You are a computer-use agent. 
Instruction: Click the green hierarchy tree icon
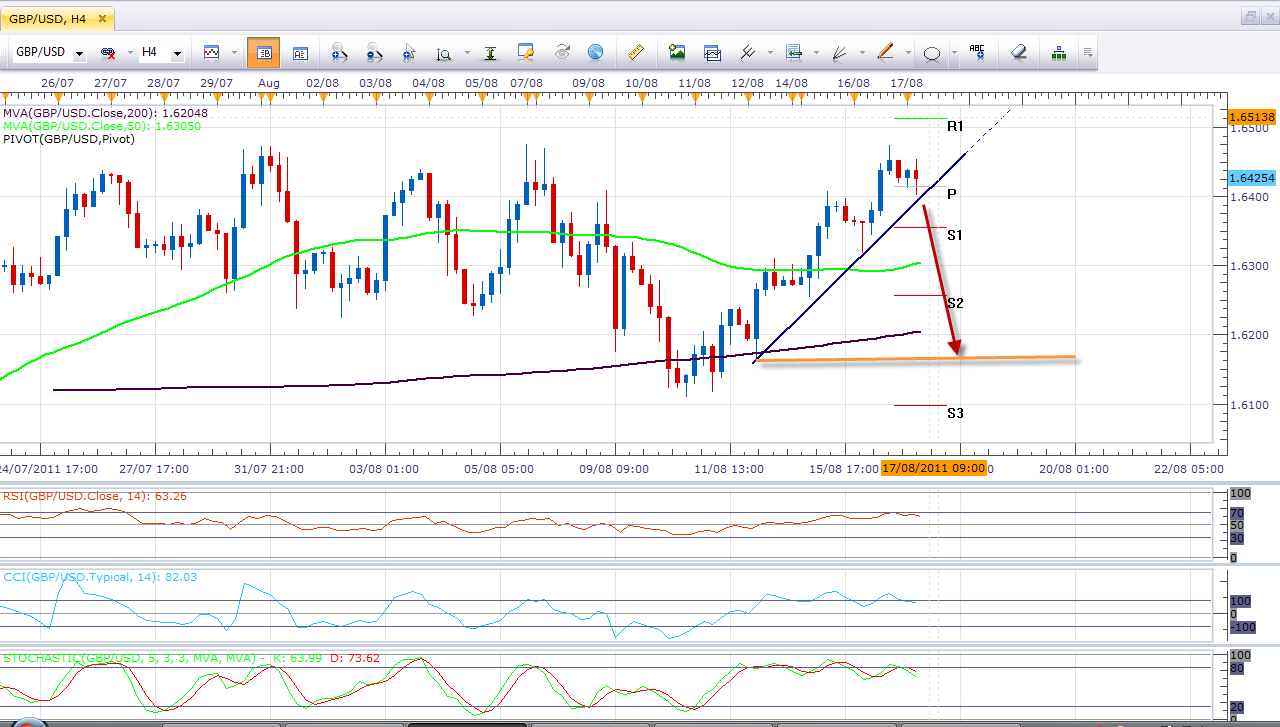(x=1060, y=52)
